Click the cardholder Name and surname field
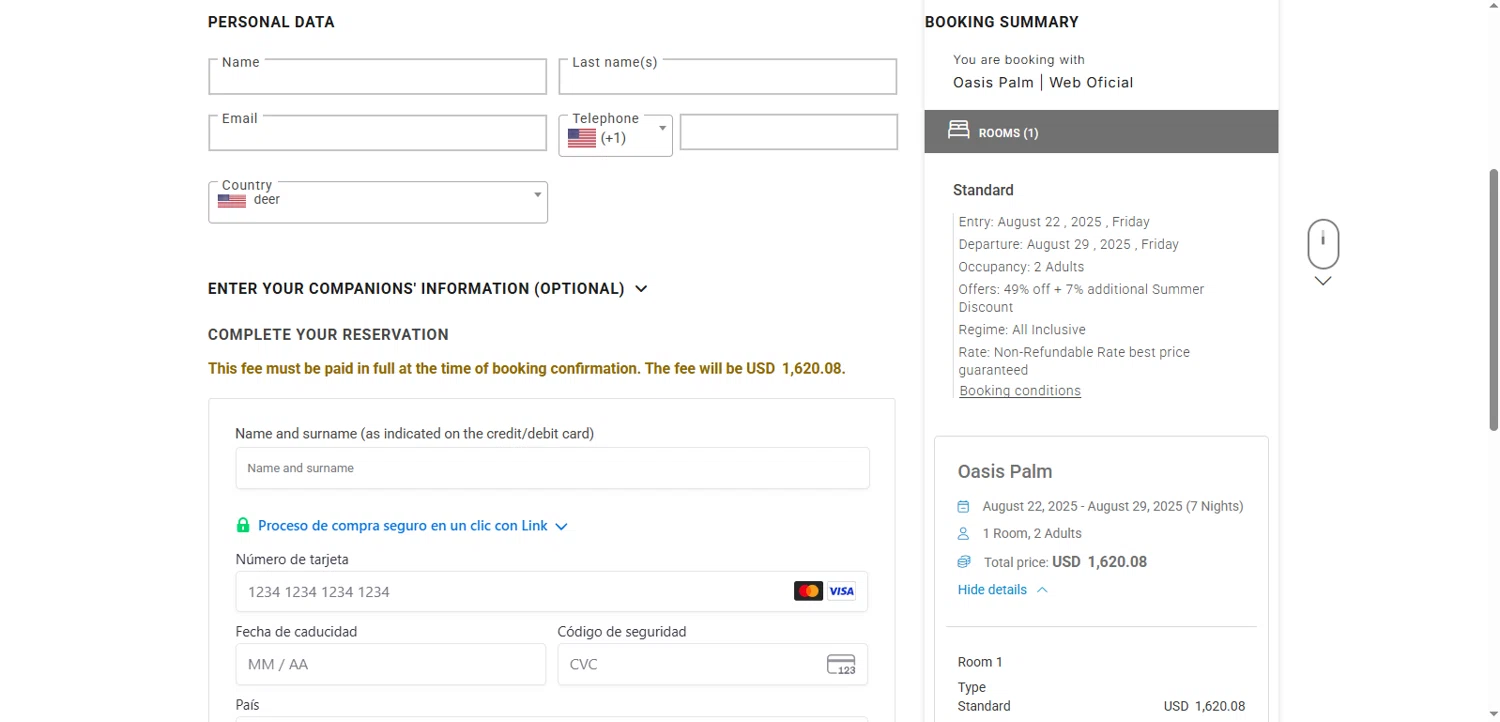1500x722 pixels. 552,468
